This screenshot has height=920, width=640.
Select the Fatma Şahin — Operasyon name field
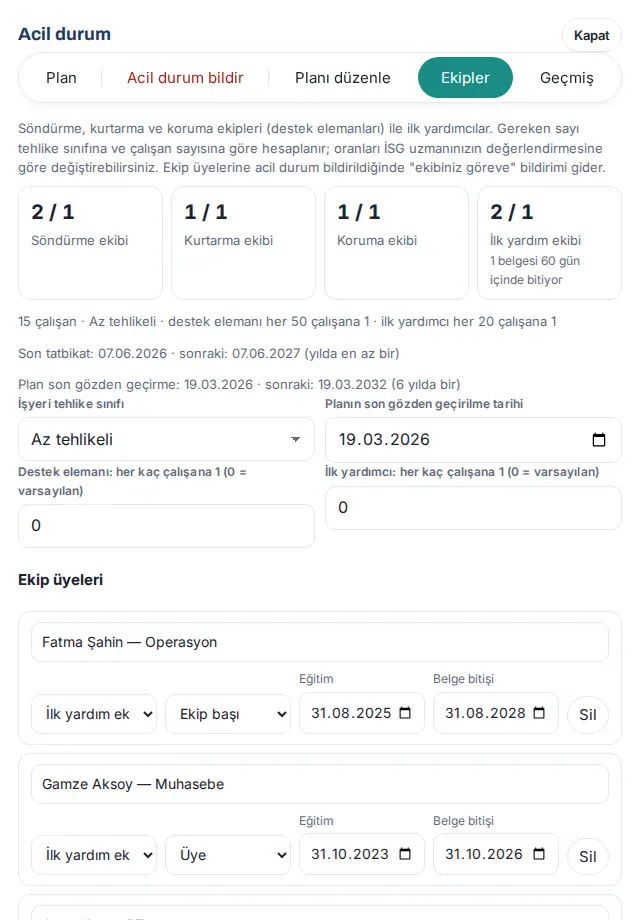[320, 642]
